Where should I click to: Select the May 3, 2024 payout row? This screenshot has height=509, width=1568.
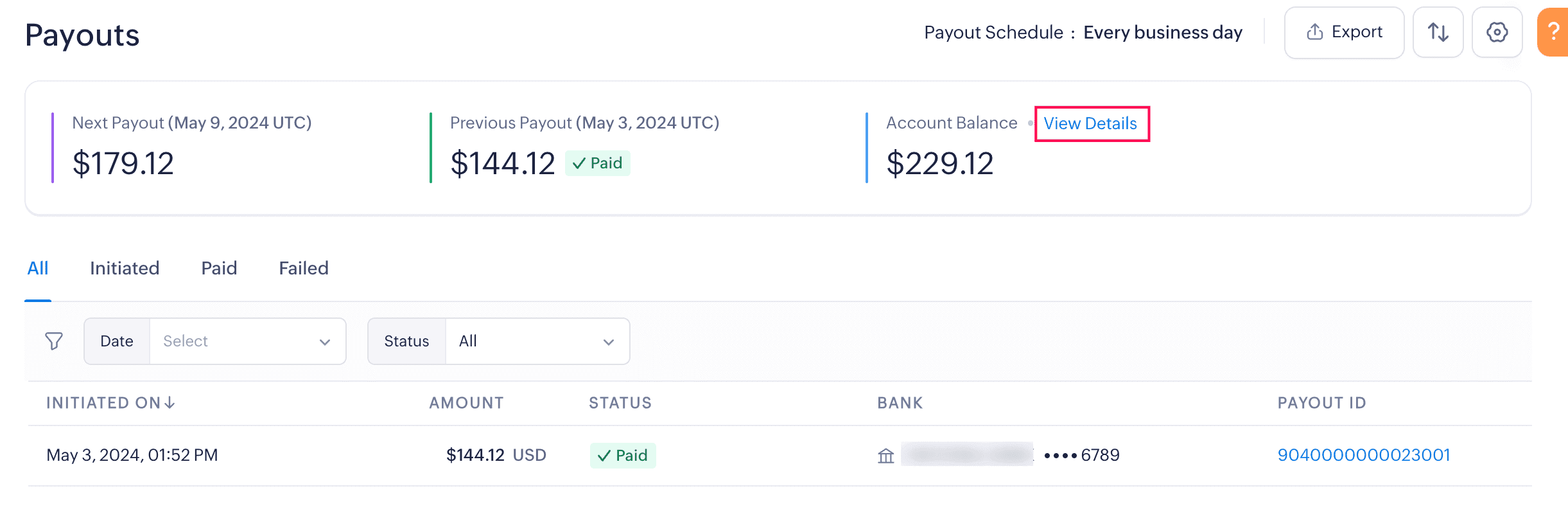[x=132, y=456]
